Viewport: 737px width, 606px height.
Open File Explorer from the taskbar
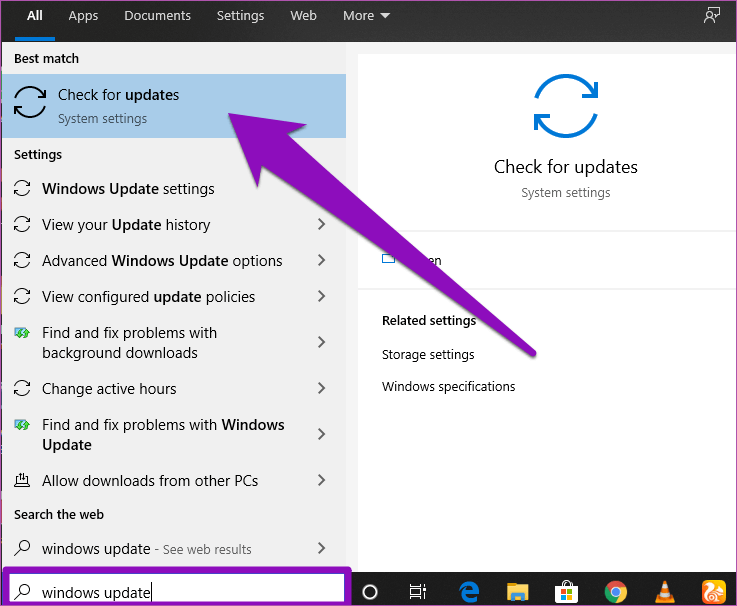pos(517,591)
